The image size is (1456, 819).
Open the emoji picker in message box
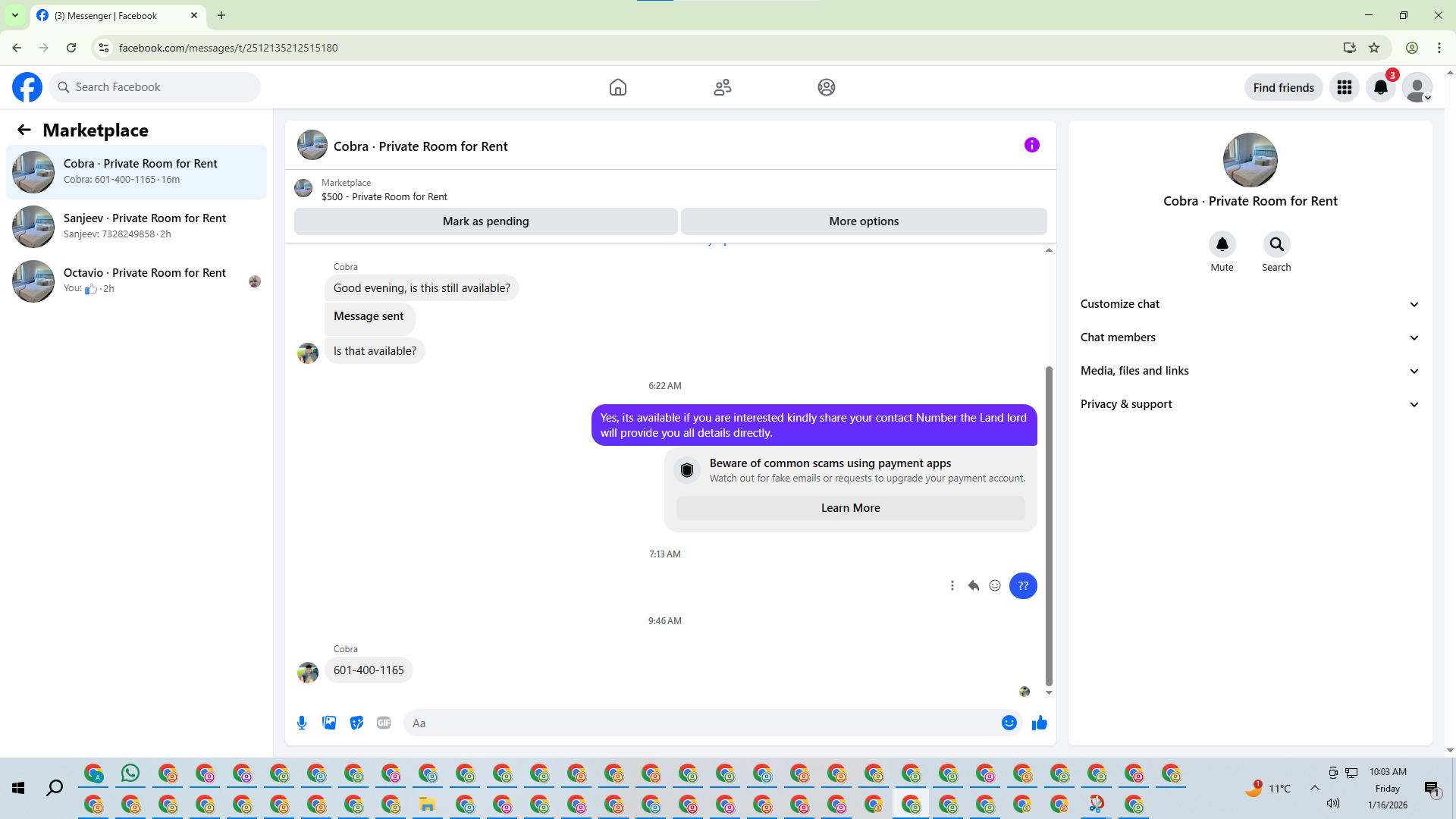pos(1009,723)
